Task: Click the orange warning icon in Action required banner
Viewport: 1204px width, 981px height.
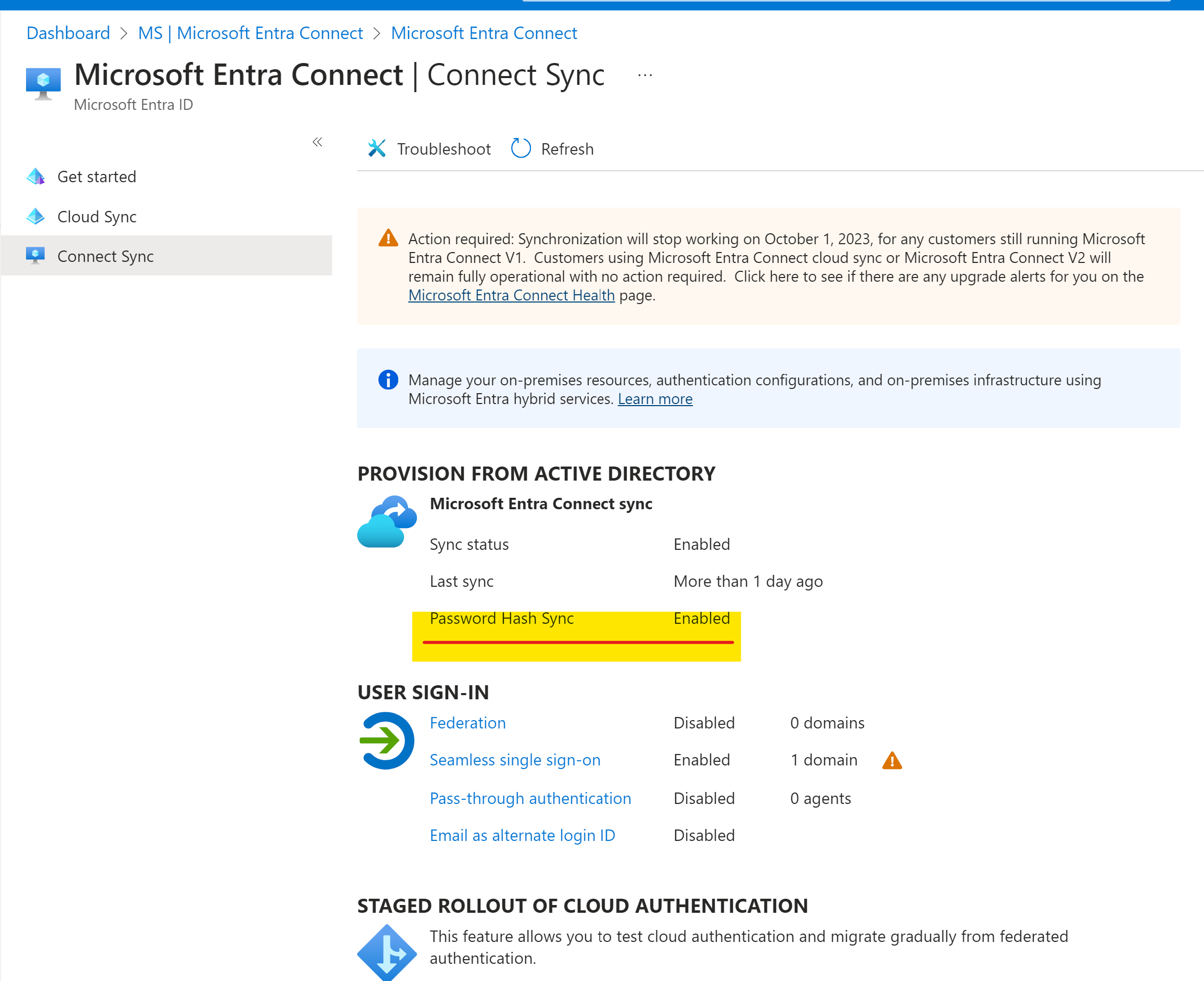Action: (388, 238)
